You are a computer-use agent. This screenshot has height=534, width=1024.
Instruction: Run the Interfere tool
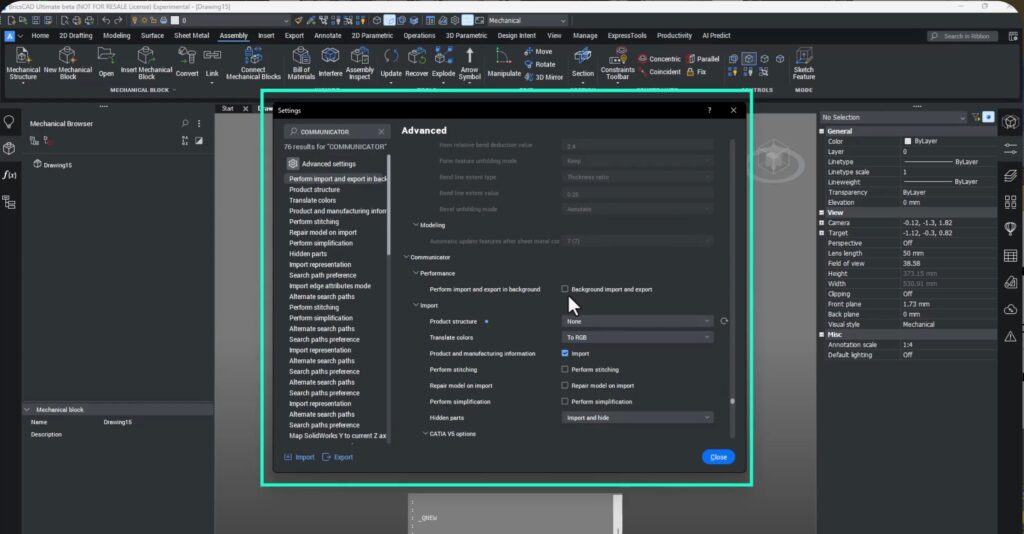pyautogui.click(x=330, y=62)
